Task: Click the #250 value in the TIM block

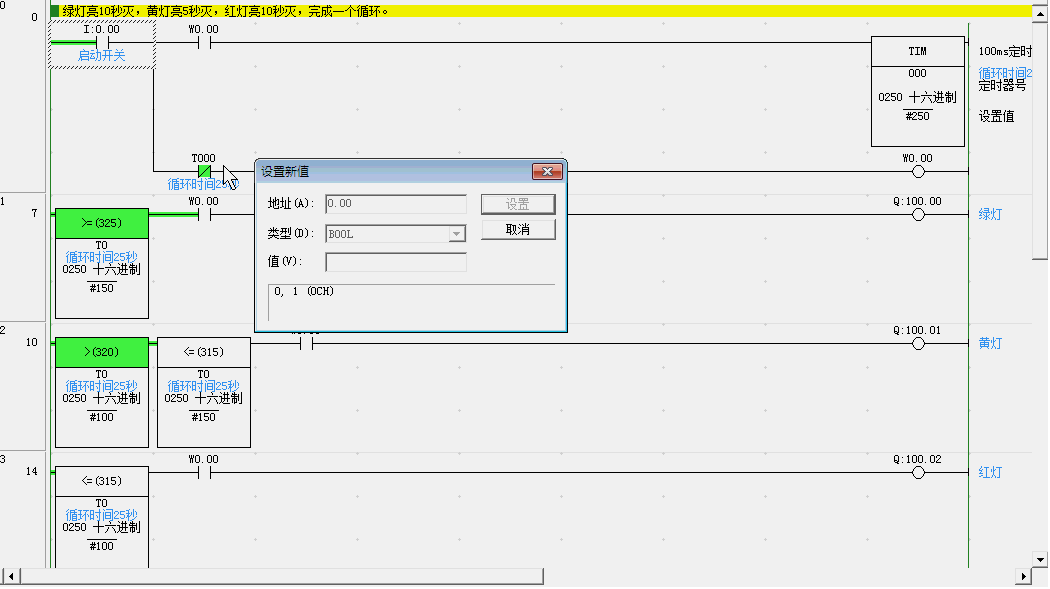Action: 917,116
